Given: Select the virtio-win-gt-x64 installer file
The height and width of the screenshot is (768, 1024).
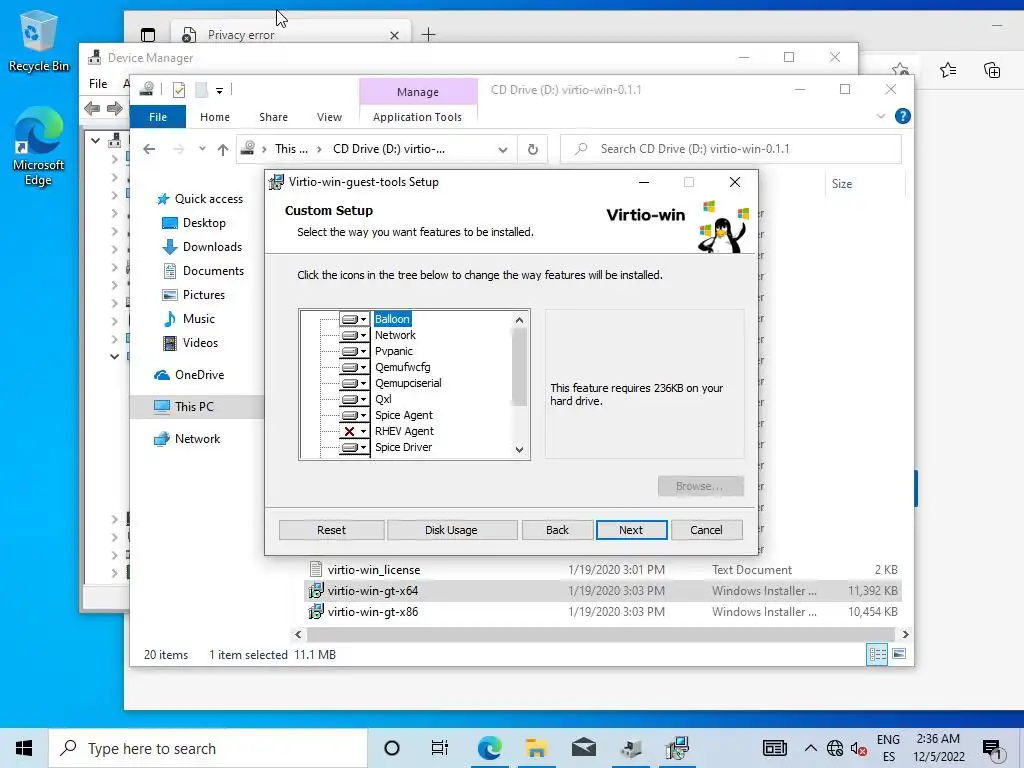Looking at the screenshot, I should [373, 591].
